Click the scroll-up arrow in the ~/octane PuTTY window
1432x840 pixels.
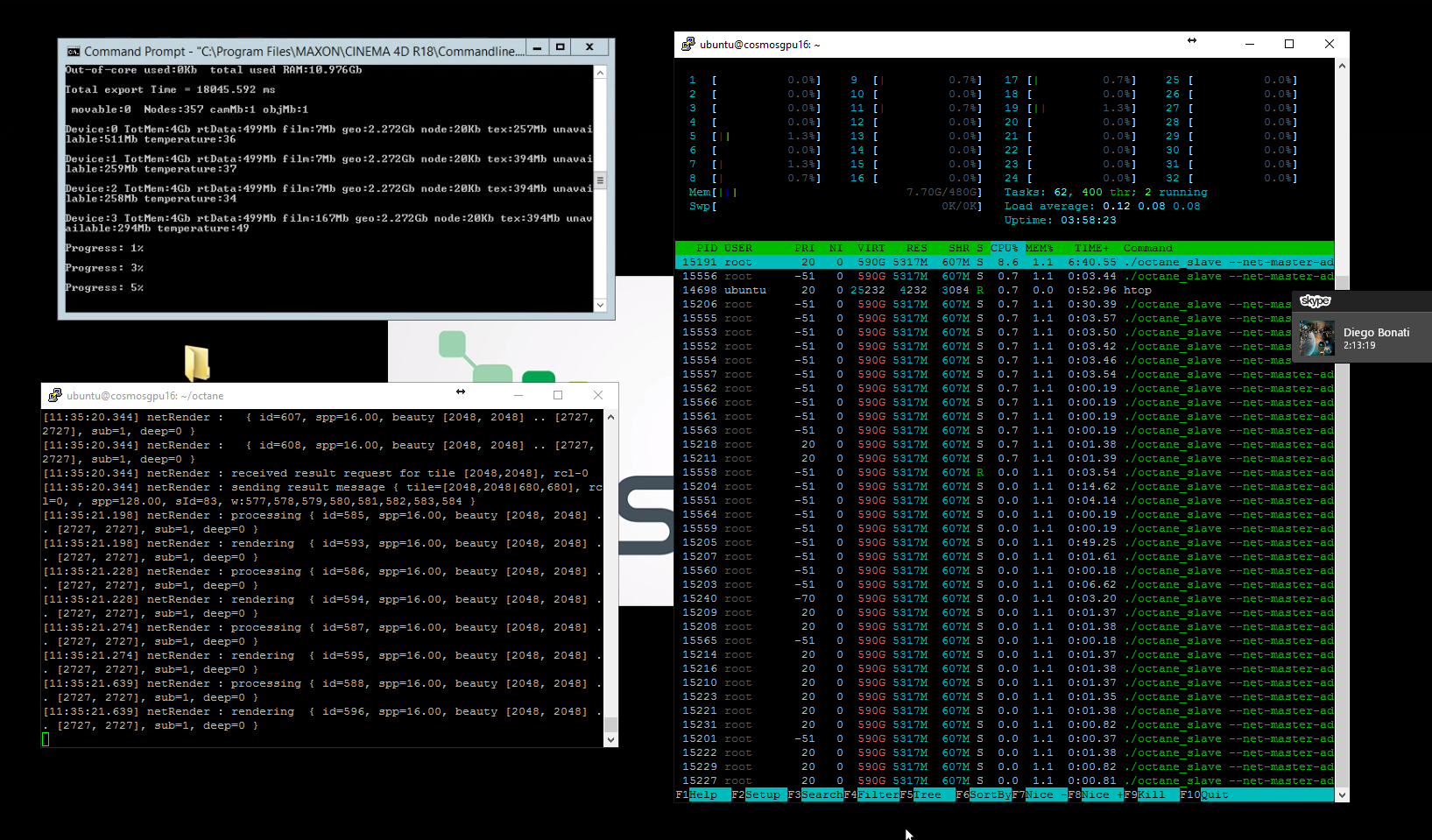click(x=610, y=417)
